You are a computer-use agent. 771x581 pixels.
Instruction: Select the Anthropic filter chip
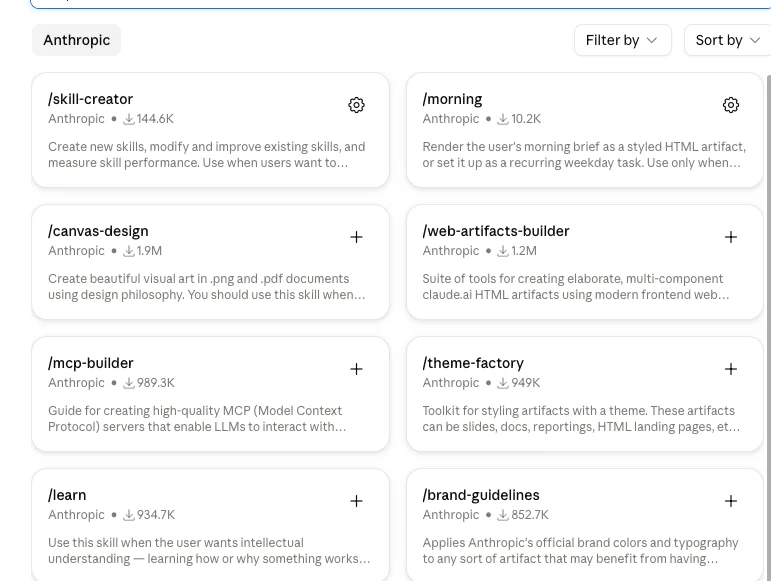coord(77,40)
